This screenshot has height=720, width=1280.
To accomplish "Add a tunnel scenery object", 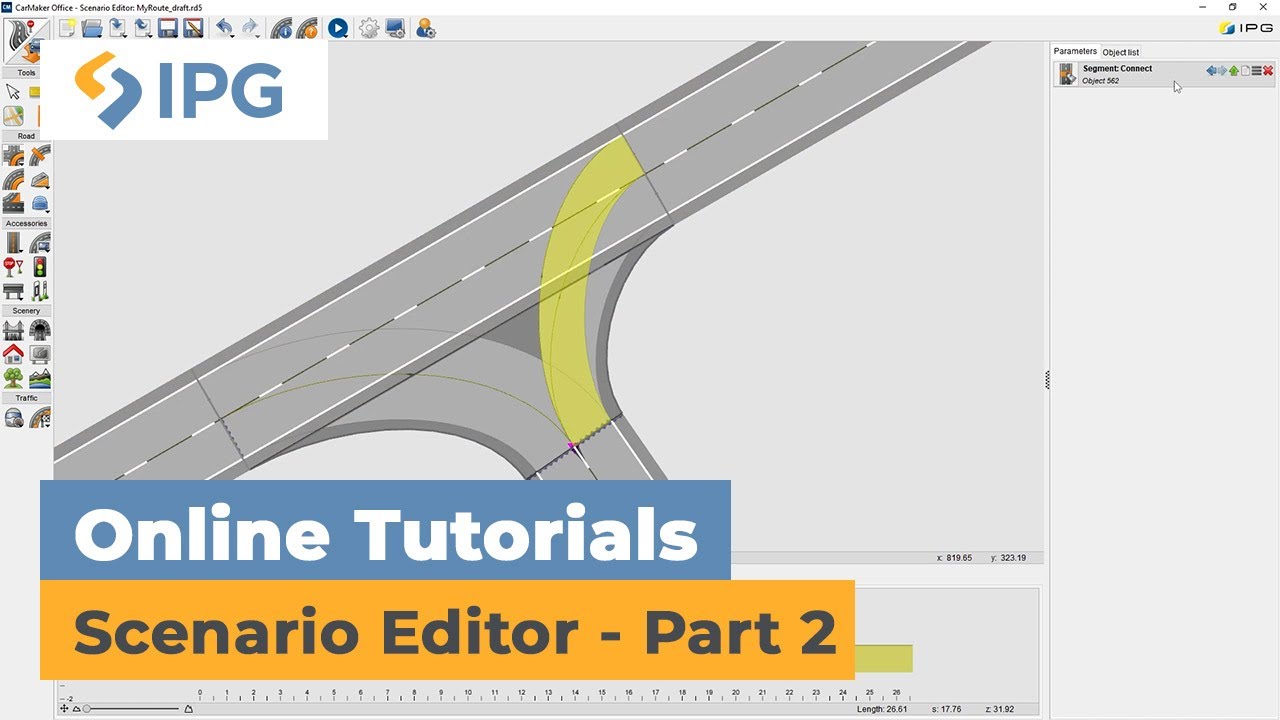I will 40,330.
